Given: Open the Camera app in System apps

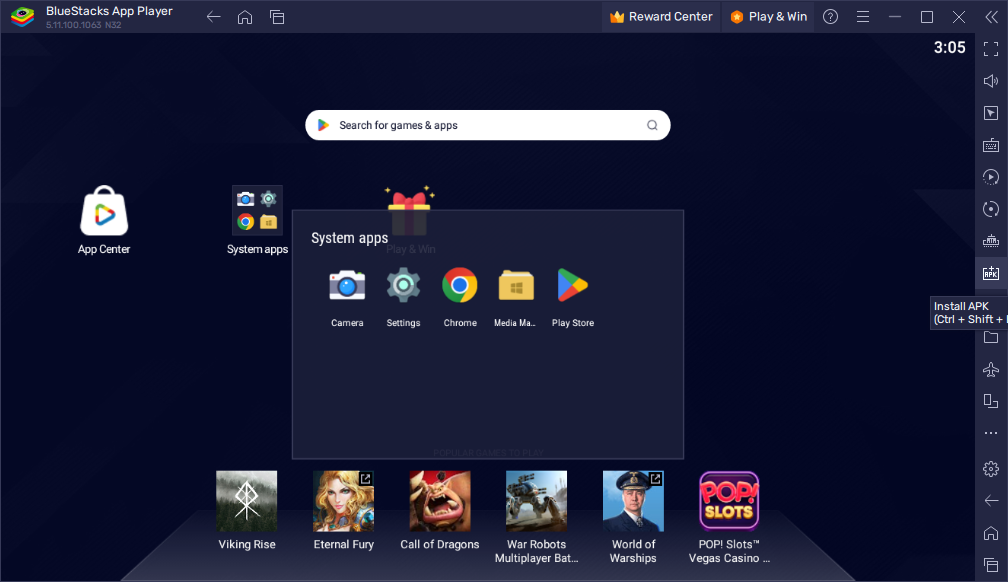Looking at the screenshot, I should [x=347, y=286].
